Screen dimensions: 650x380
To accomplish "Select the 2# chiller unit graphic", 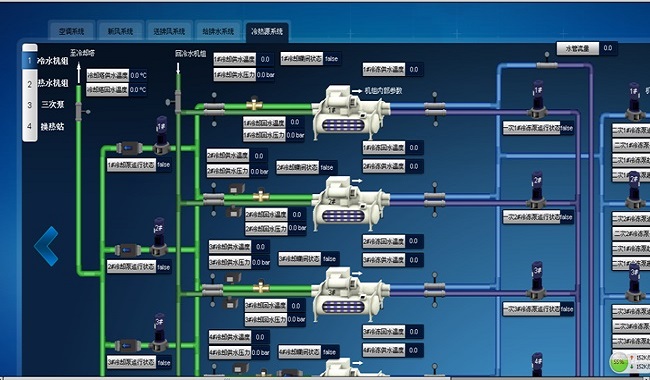I will pos(351,203).
